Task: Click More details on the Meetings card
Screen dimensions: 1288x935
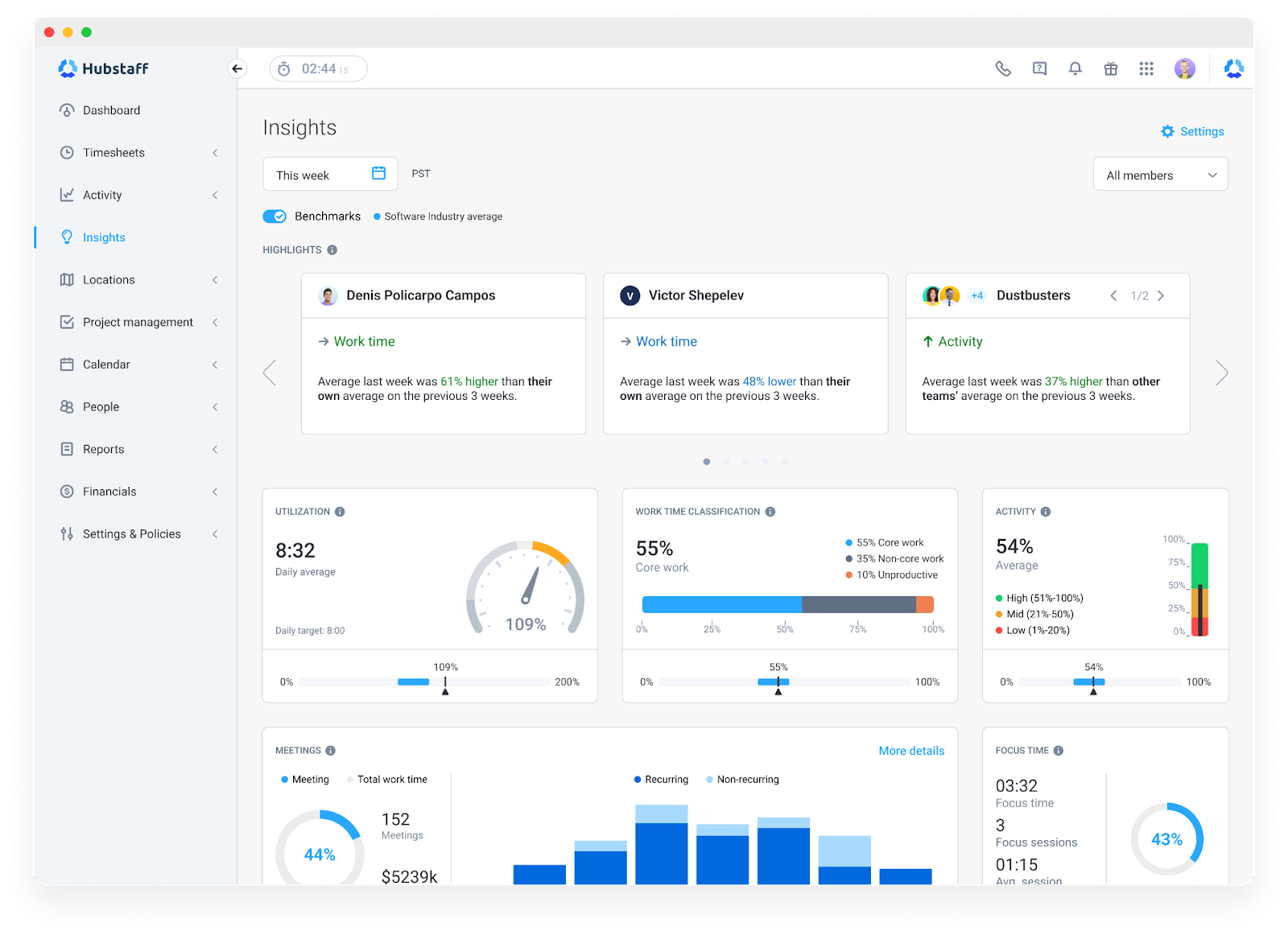Action: click(x=911, y=750)
